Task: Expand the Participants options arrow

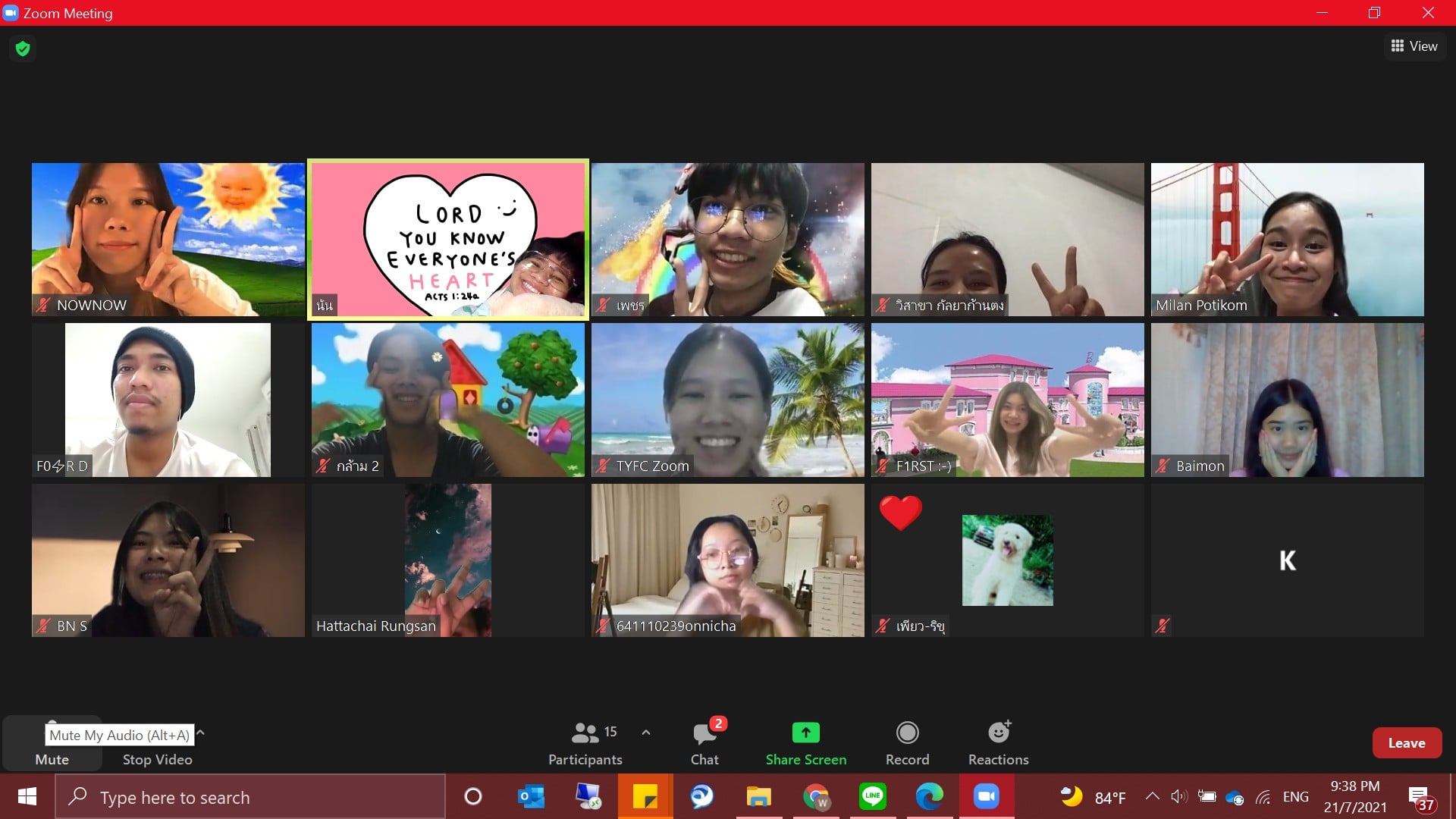Action: (646, 733)
